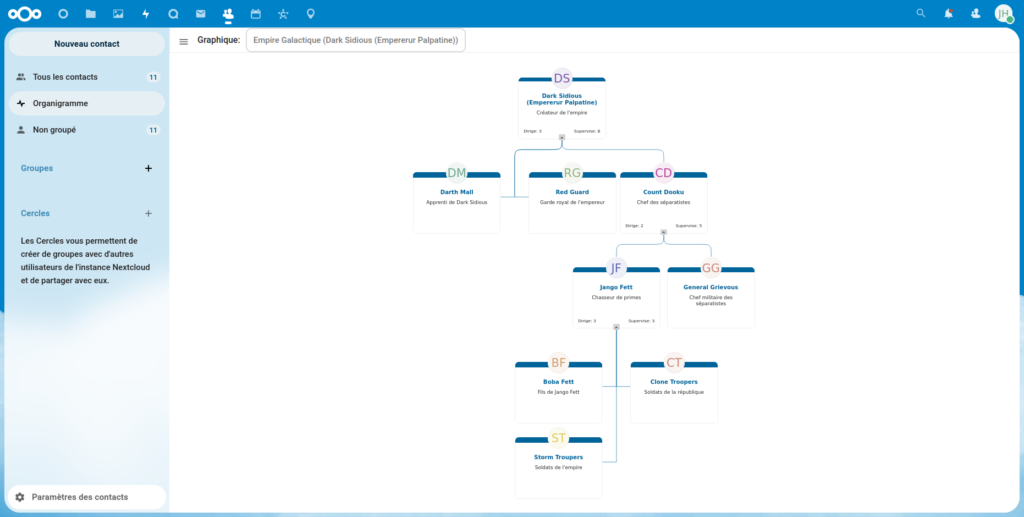Open Paramètres des contacts
Image resolution: width=1024 pixels, height=517 pixels.
[87, 497]
